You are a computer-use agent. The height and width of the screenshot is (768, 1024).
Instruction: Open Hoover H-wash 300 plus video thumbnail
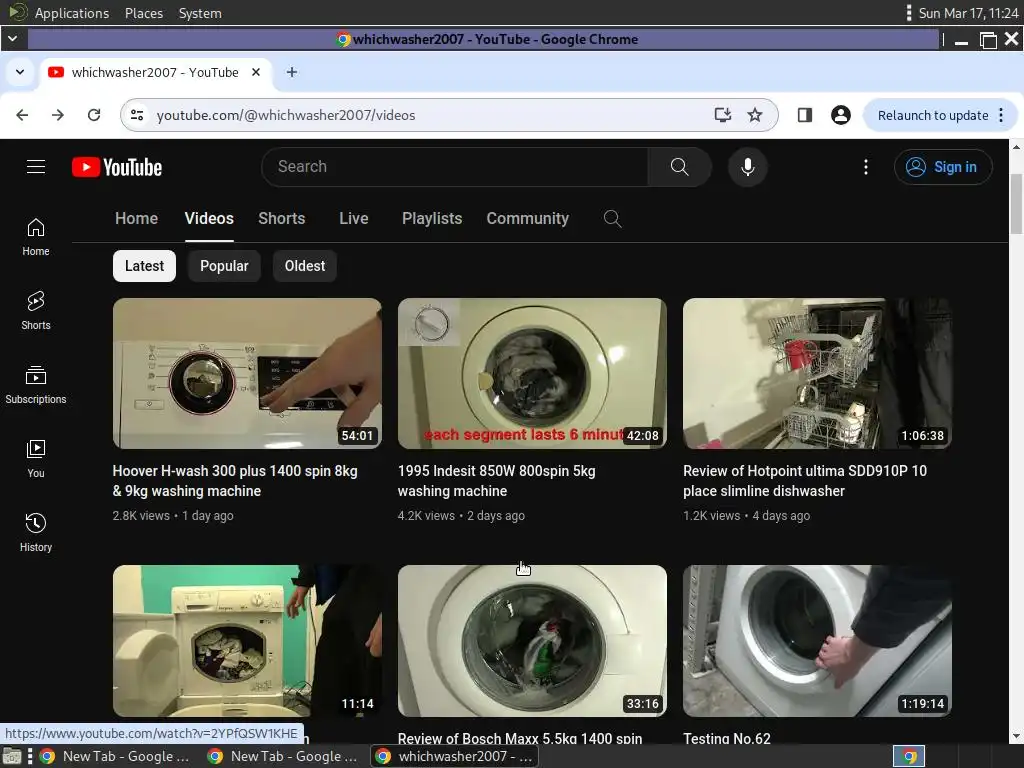tap(247, 374)
